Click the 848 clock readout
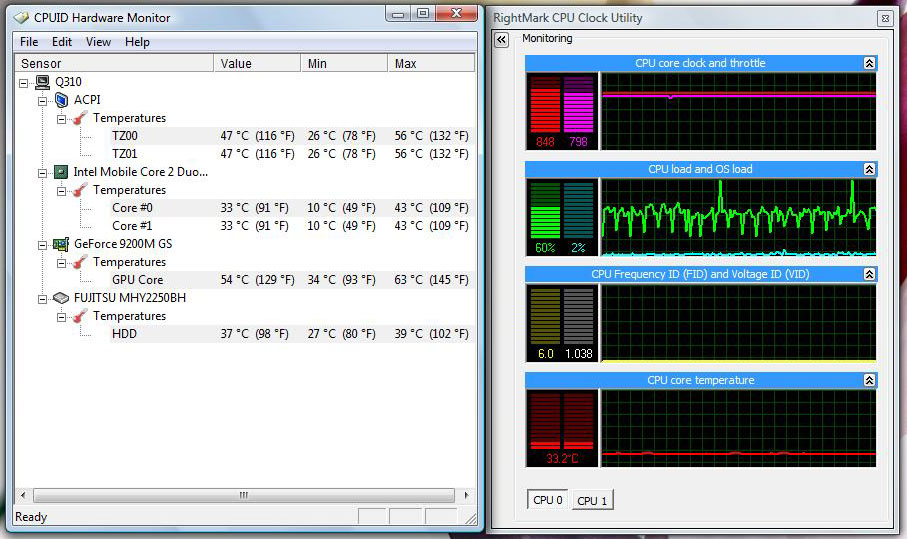The width and height of the screenshot is (907, 539). [x=545, y=142]
